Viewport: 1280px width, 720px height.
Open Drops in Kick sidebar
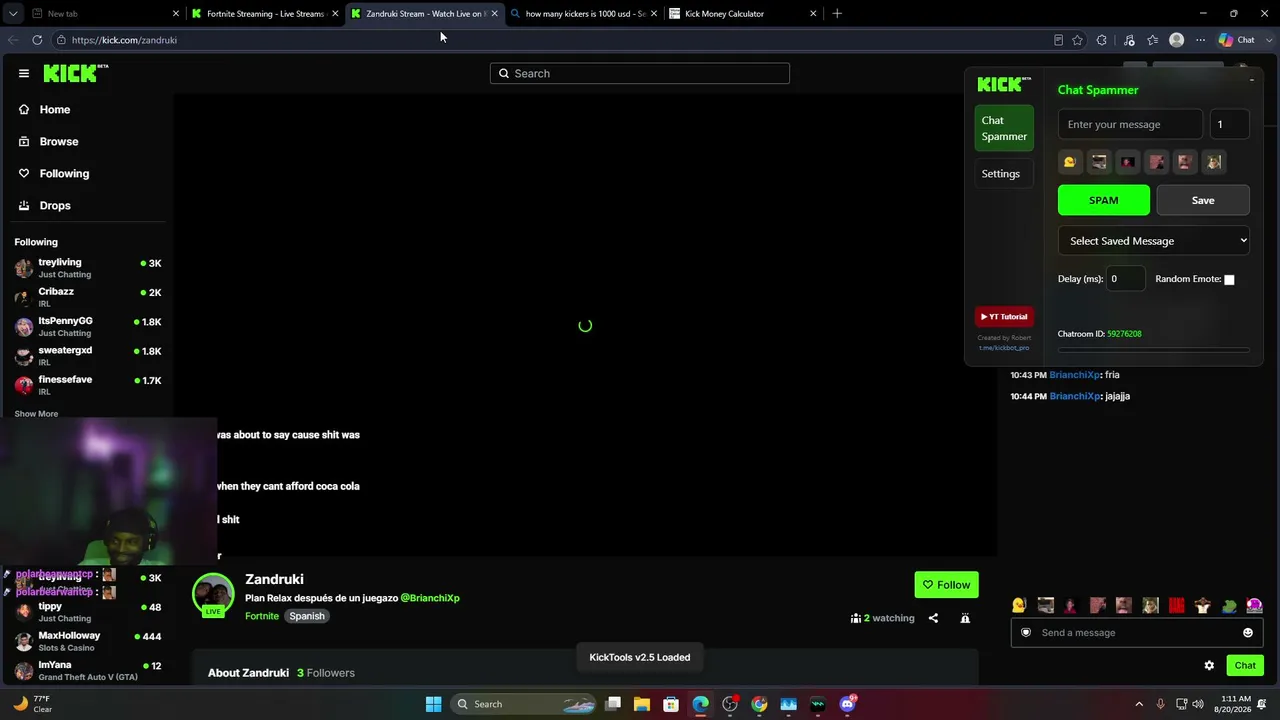55,206
